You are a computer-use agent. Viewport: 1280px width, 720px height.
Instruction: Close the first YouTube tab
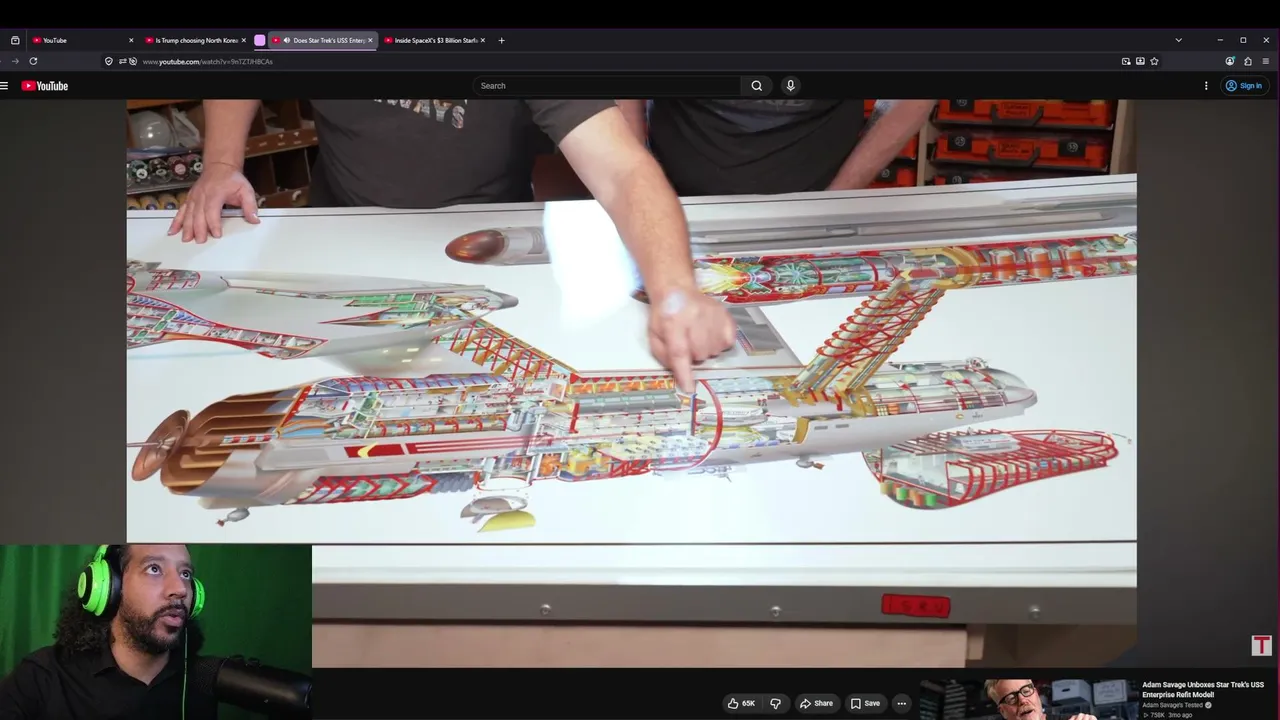[131, 40]
